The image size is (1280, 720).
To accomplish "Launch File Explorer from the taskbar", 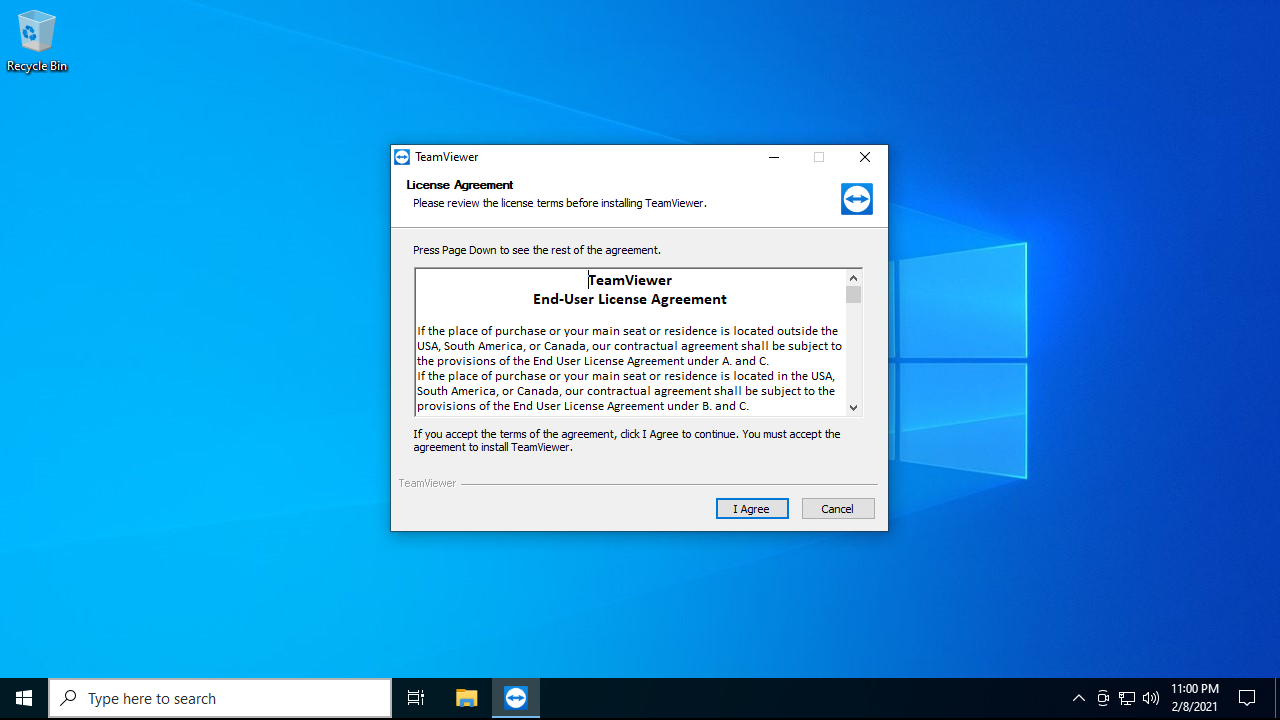I will click(466, 698).
